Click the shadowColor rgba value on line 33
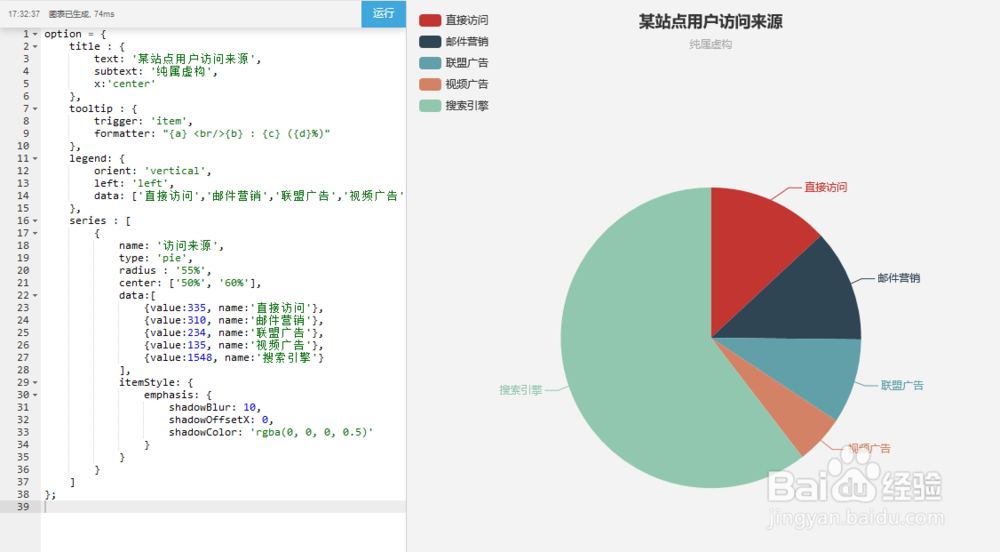 (312, 432)
